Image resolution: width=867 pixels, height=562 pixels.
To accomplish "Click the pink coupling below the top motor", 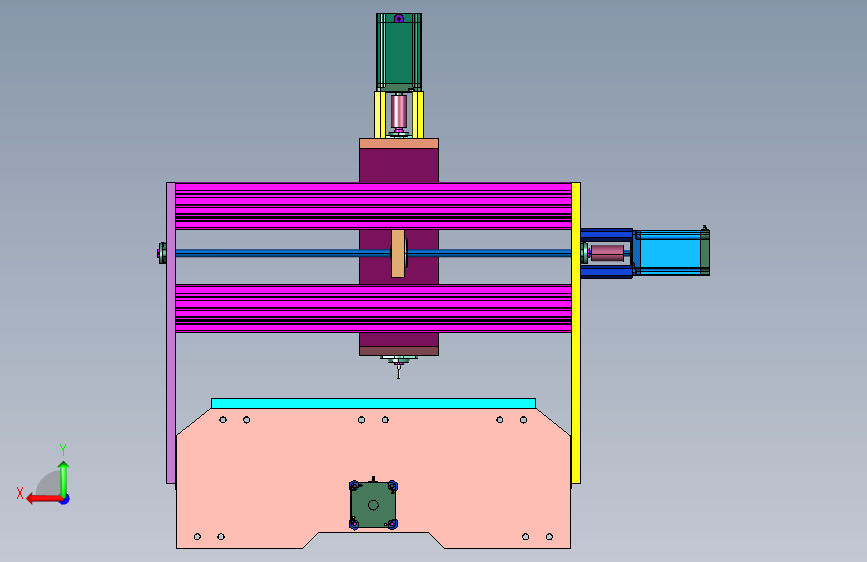I will (x=399, y=111).
